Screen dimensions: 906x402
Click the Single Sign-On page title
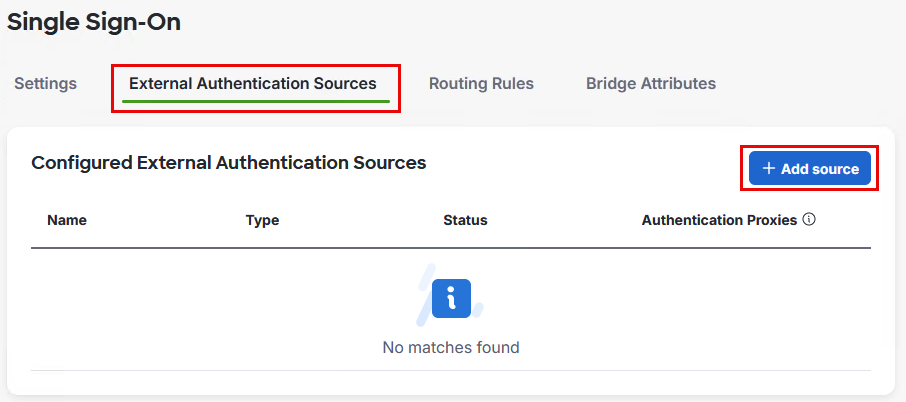[x=94, y=23]
